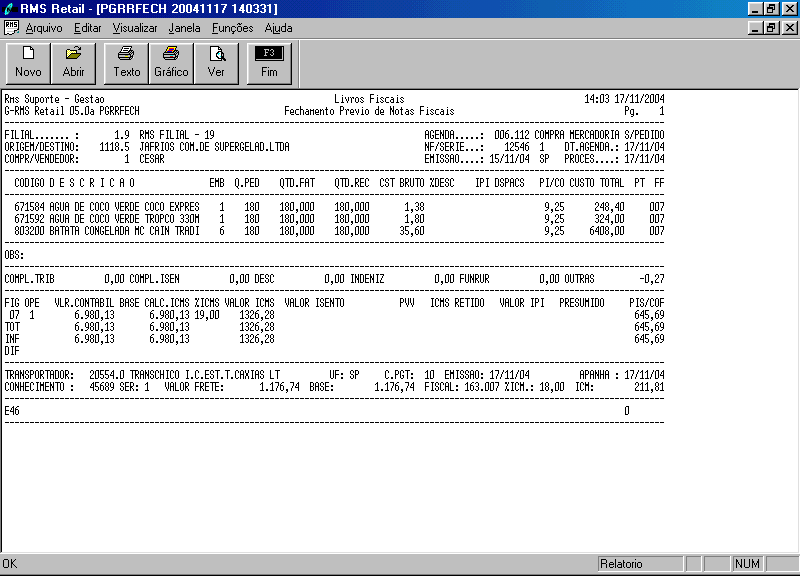This screenshot has width=800, height=576.
Task: Click the INF row label
Action: coord(12,339)
